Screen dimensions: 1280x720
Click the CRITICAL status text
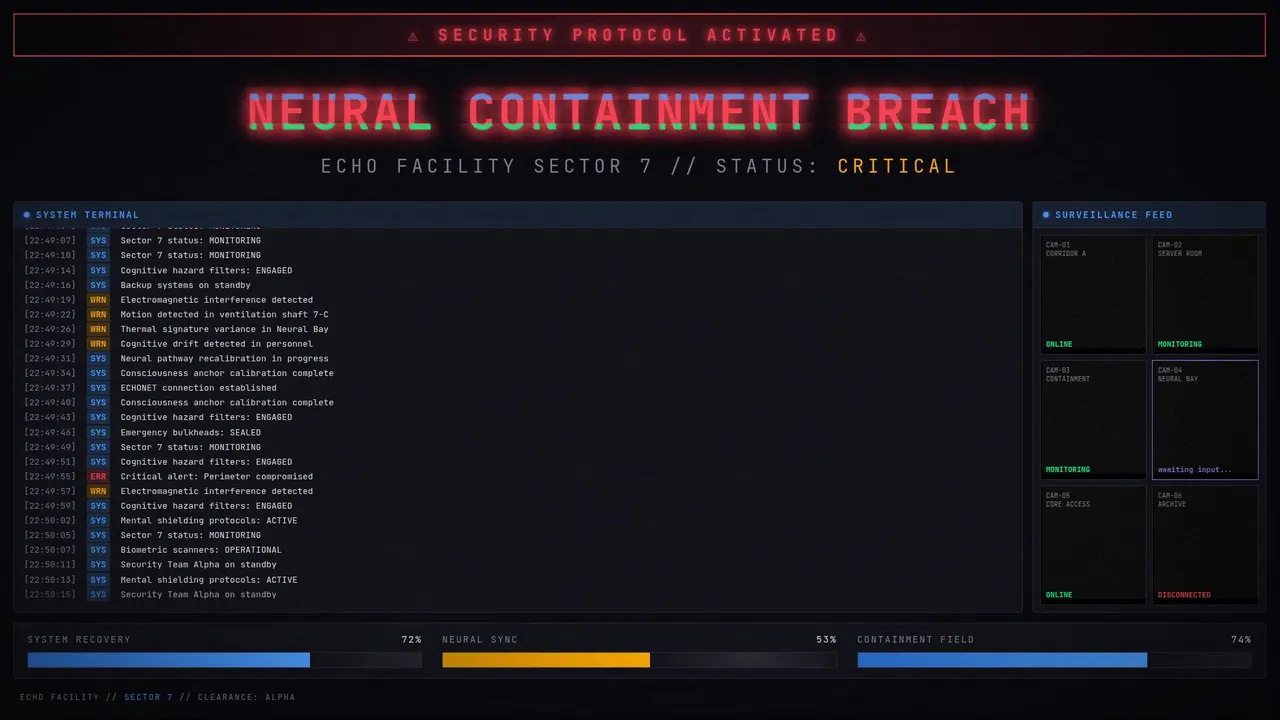pyautogui.click(x=897, y=166)
